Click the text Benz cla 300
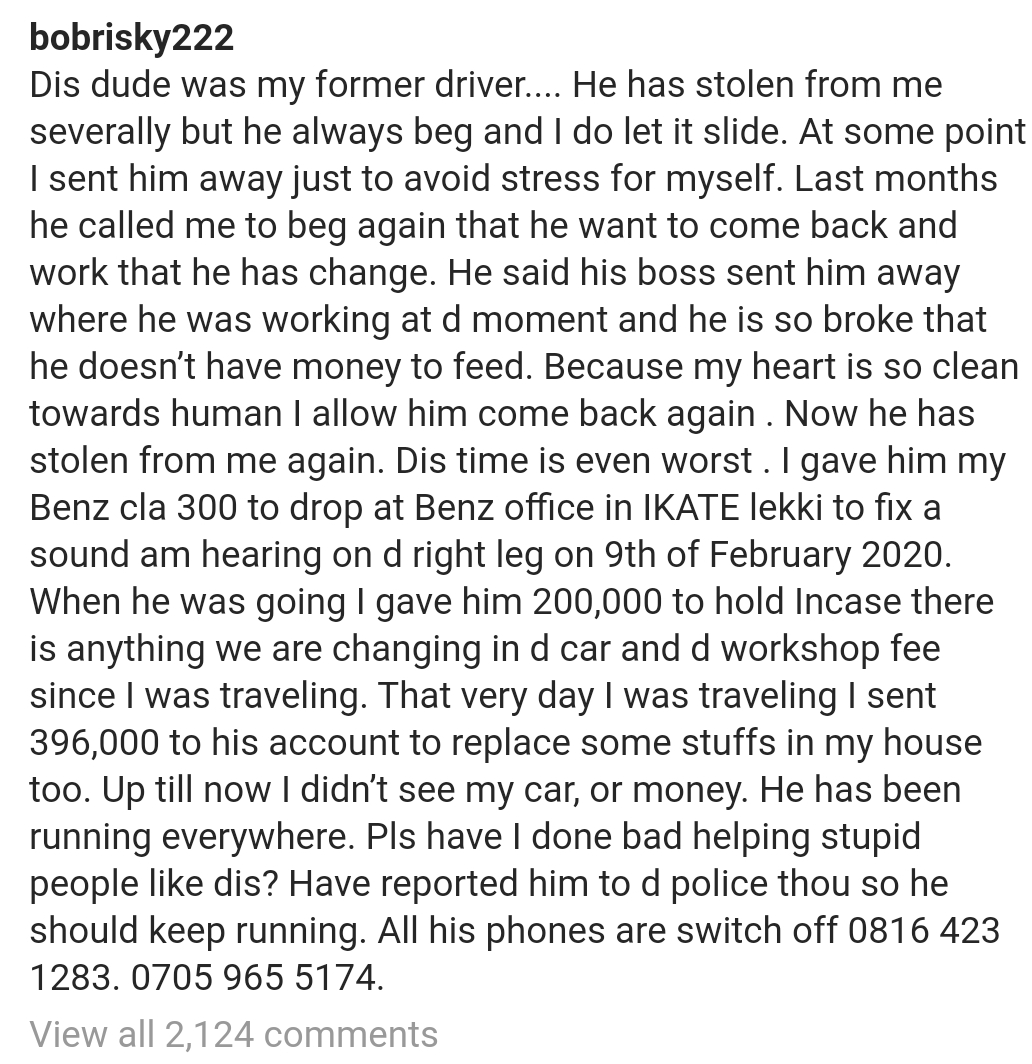This screenshot has height=1064, width=1032. [x=134, y=507]
